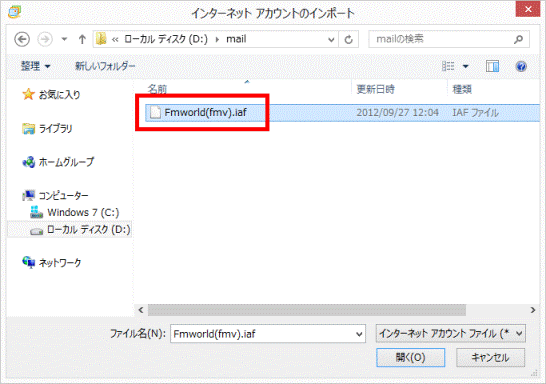The width and height of the screenshot is (546, 384).
Task: Click the horizontal scrollbar thumb
Action: (307, 310)
